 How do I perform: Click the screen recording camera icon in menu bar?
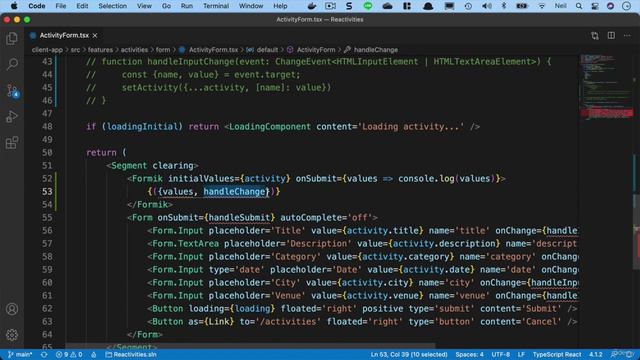coord(330,6)
